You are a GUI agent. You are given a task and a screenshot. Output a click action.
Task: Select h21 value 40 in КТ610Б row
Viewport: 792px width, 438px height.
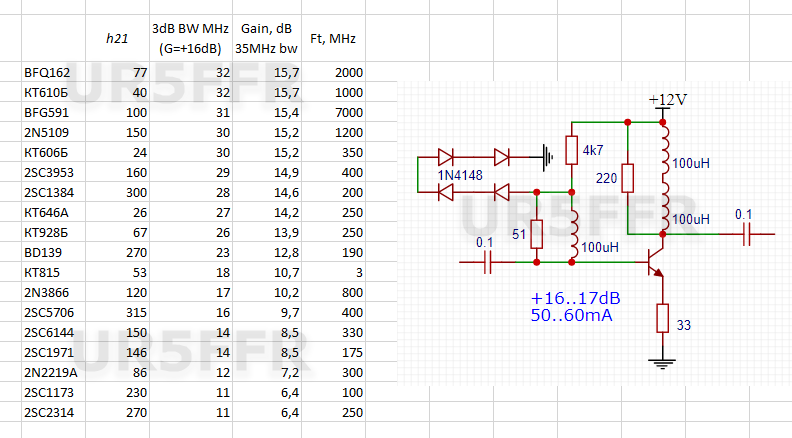pyautogui.click(x=118, y=92)
